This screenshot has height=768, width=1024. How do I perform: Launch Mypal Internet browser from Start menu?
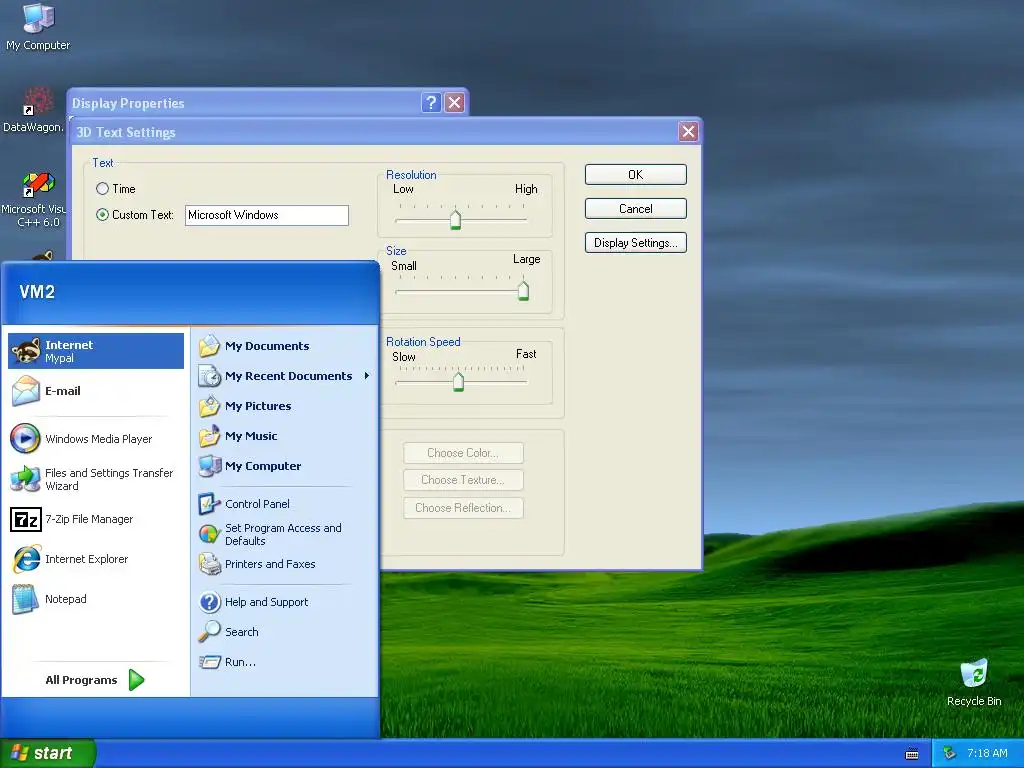point(96,351)
